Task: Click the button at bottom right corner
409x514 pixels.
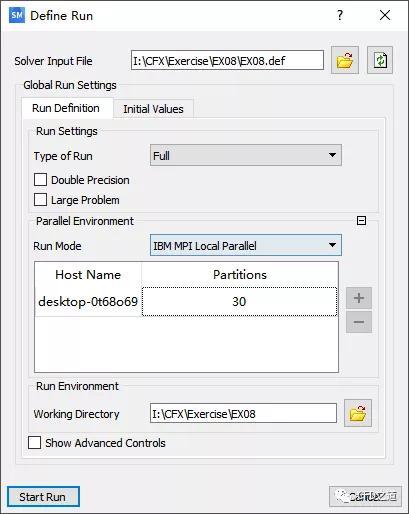Action: (365, 496)
